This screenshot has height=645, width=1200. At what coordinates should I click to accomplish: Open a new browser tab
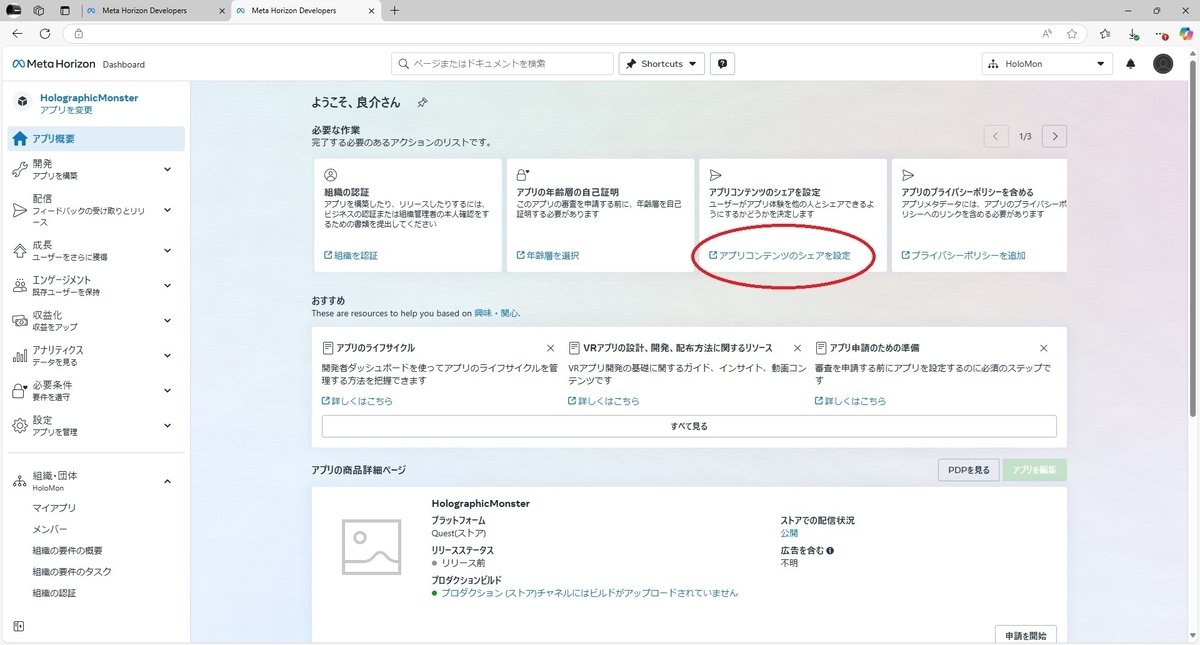point(395,10)
